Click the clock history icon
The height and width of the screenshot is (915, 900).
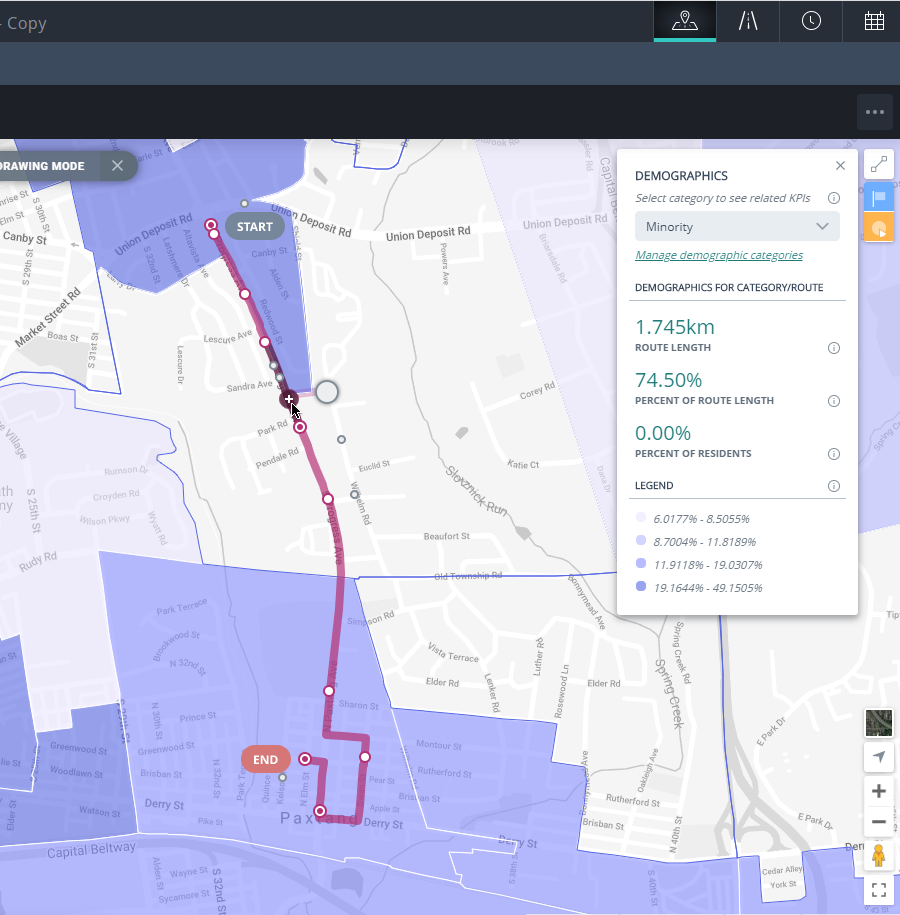click(811, 21)
